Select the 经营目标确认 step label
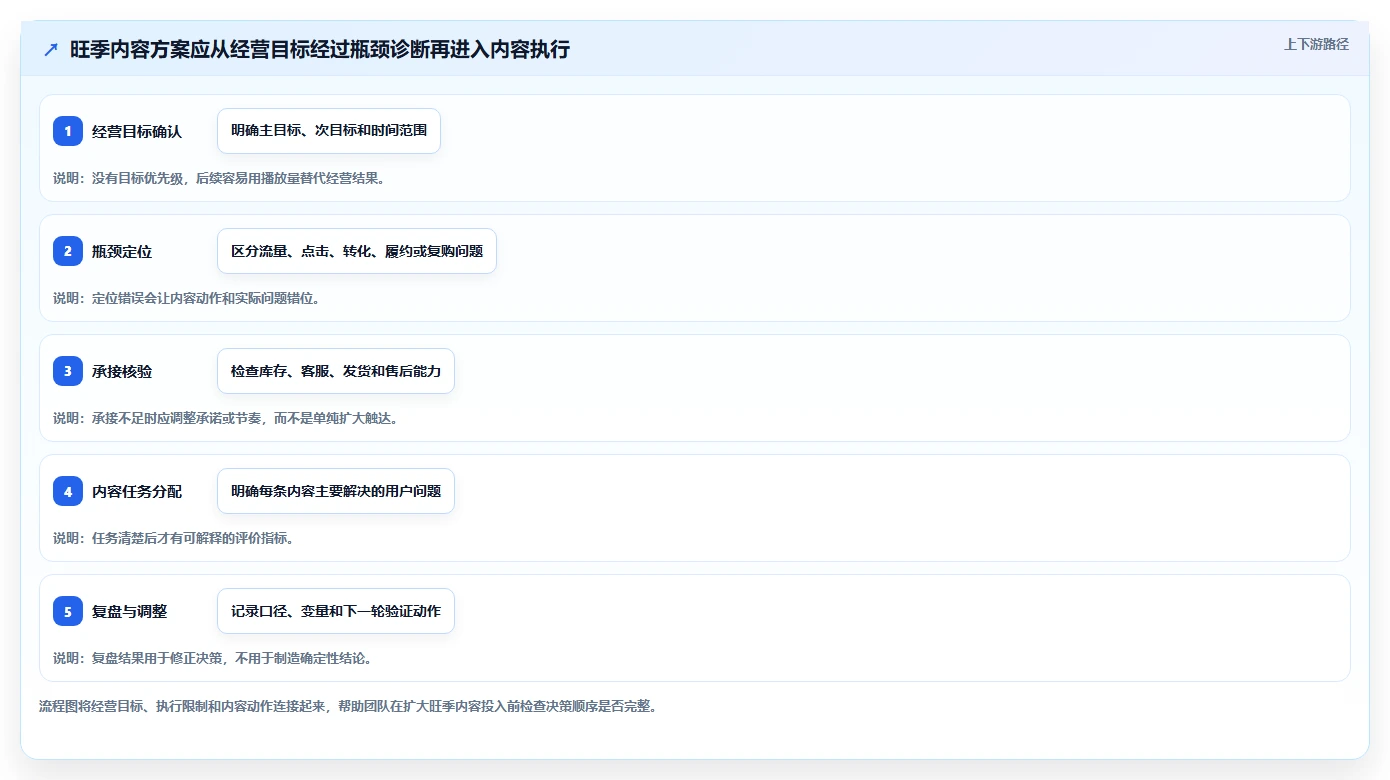Viewport: 1390px width, 780px height. point(137,131)
